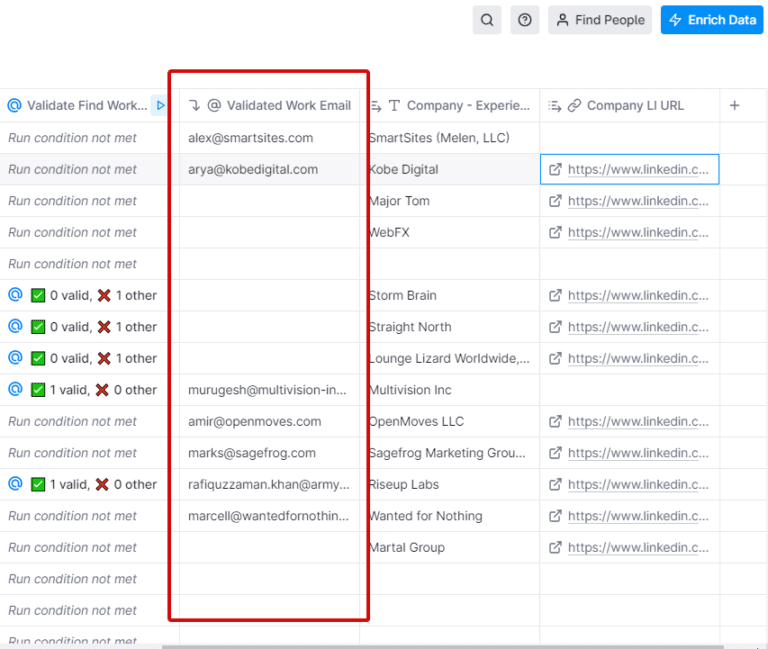Open the WebFX LinkedIn URL link
The height and width of the screenshot is (649, 768).
[638, 232]
